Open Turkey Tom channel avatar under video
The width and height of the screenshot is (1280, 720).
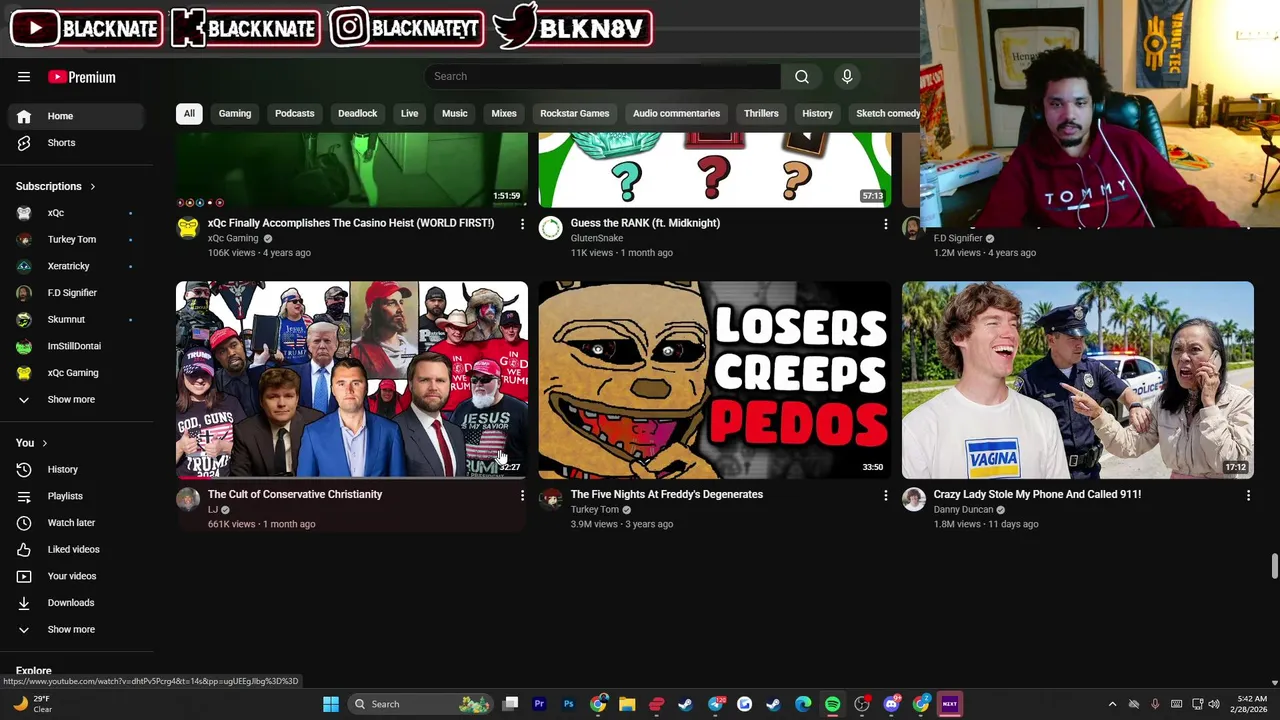pyautogui.click(x=551, y=500)
